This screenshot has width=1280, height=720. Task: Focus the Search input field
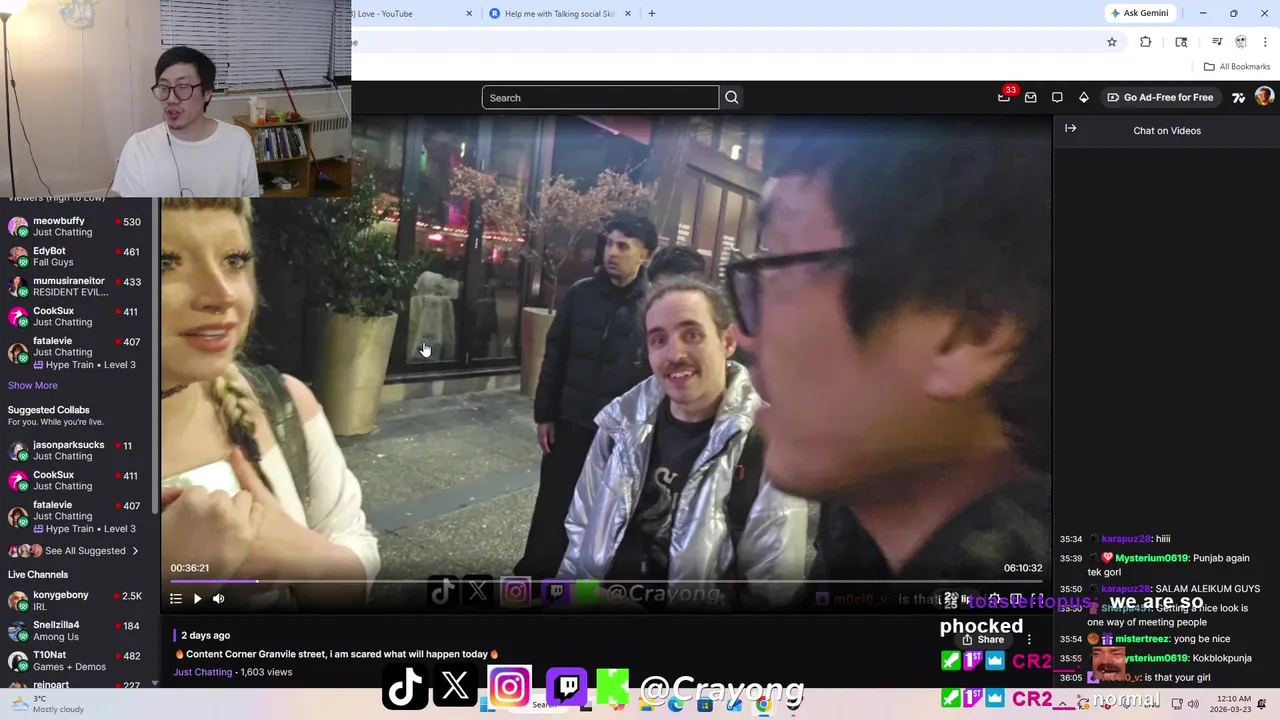click(600, 97)
